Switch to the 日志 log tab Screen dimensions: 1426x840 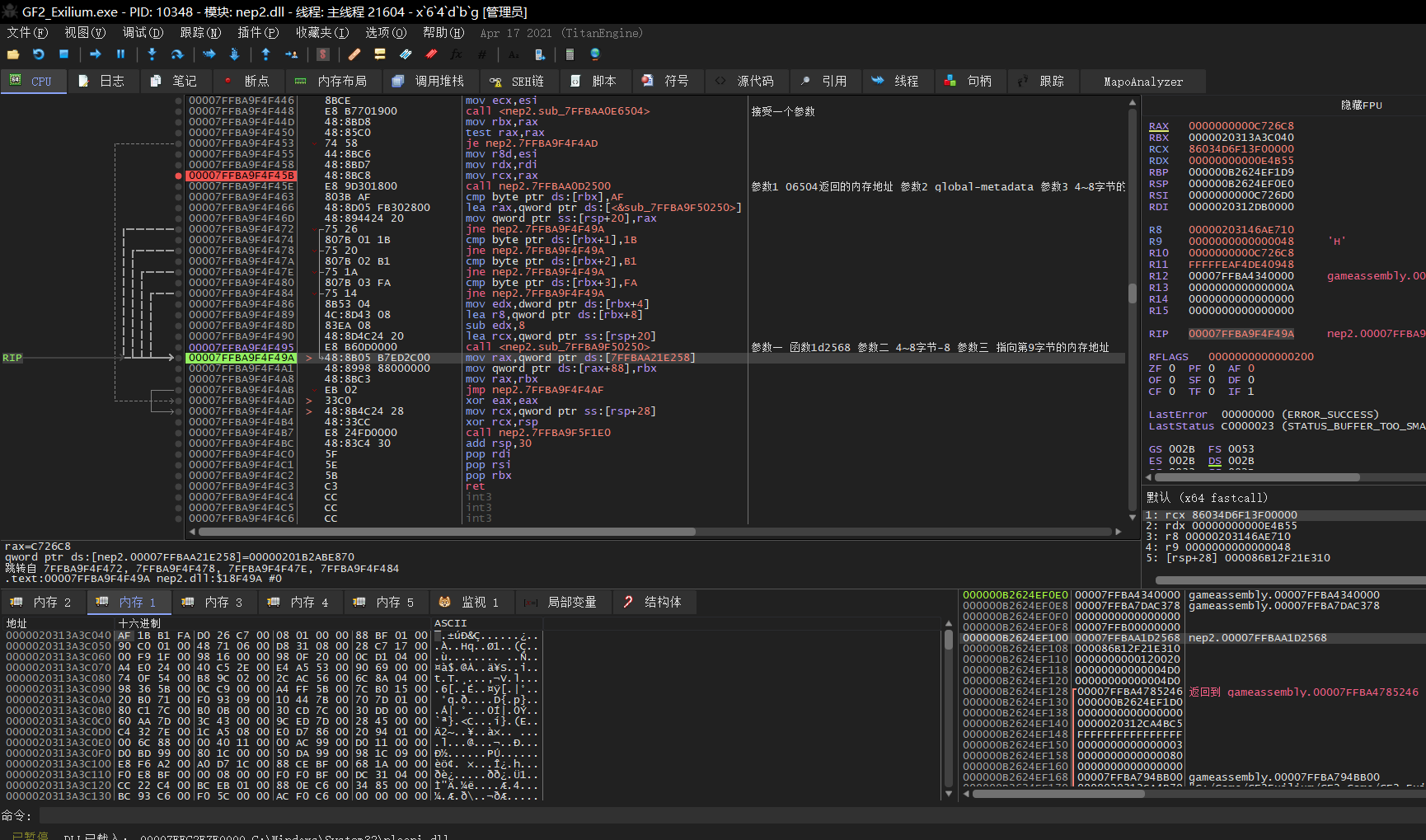(x=102, y=81)
